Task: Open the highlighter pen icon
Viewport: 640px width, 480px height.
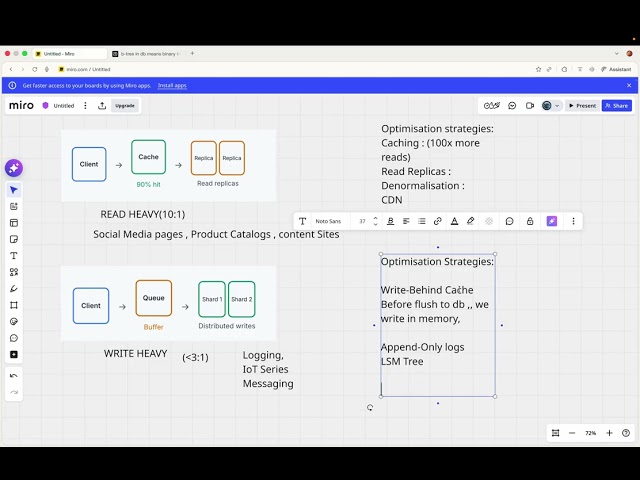Action: [471, 221]
